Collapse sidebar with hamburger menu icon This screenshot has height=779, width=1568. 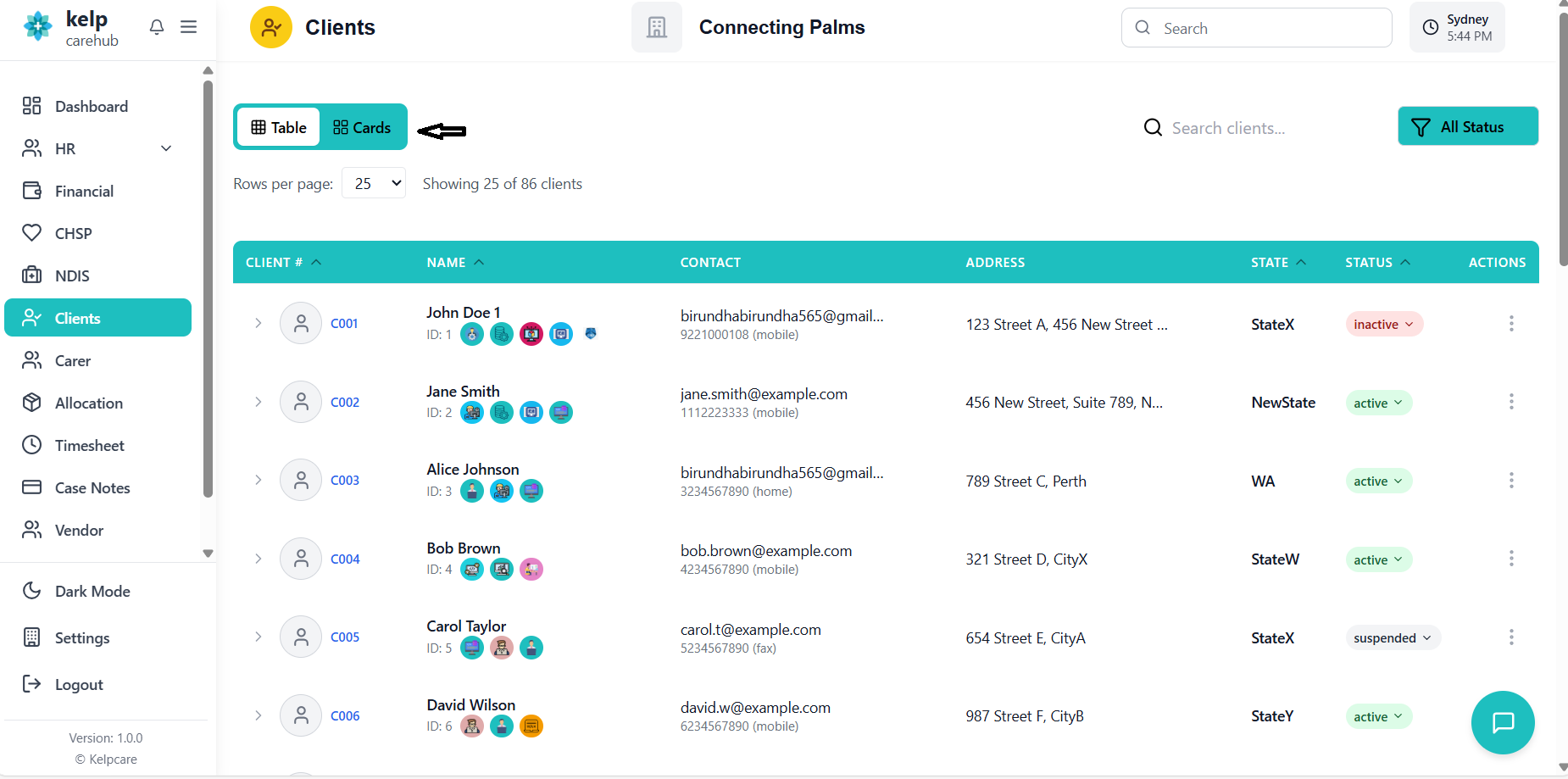(188, 27)
